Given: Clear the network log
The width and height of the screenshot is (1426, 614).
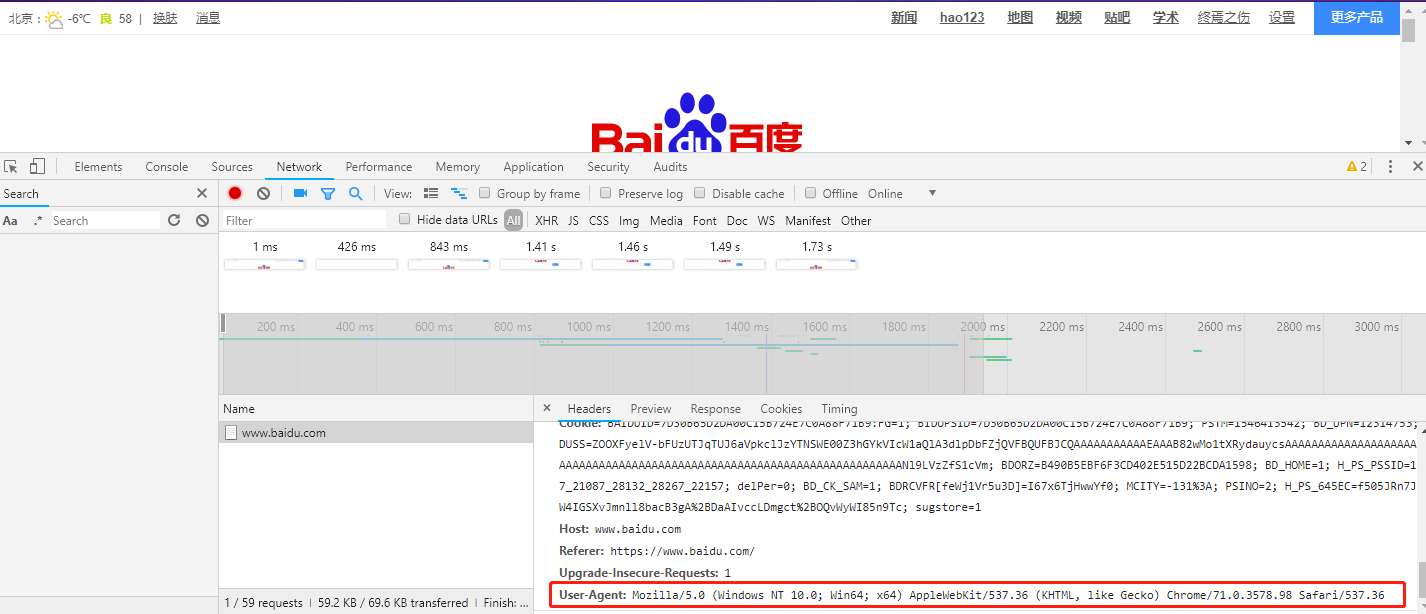Looking at the screenshot, I should tap(263, 194).
